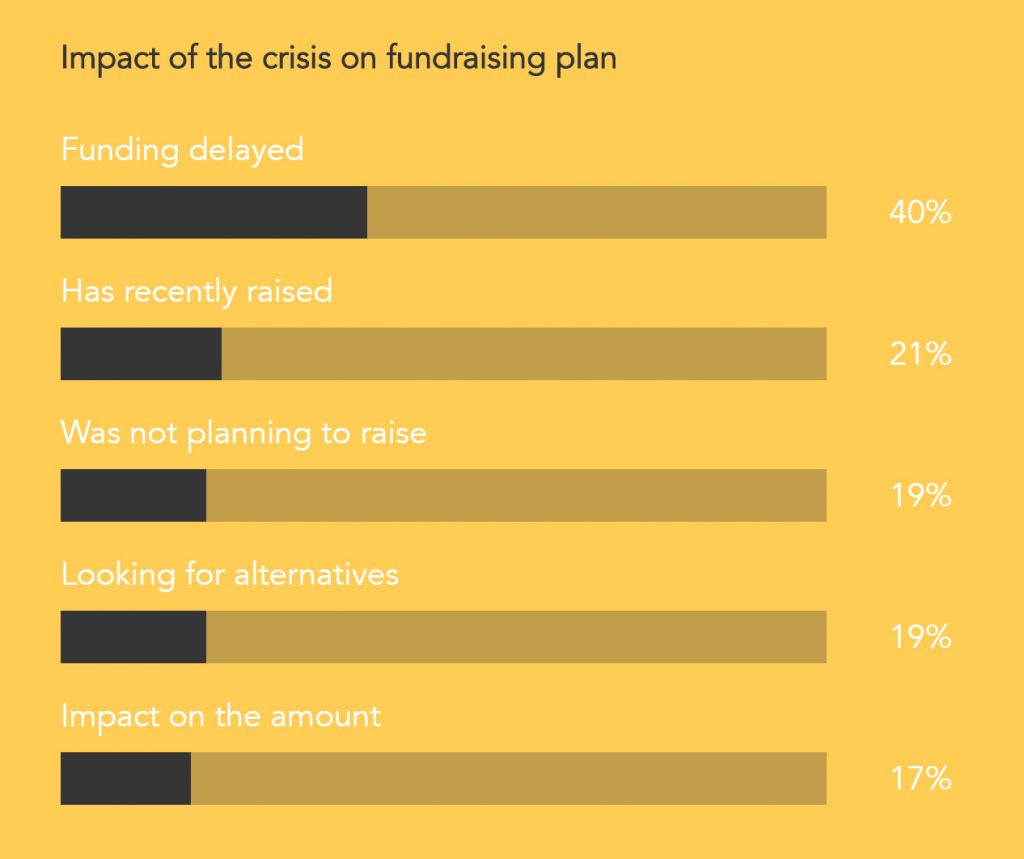The image size is (1024, 859).
Task: Click the 19% beside Was not planning to raise
Action: tap(920, 496)
